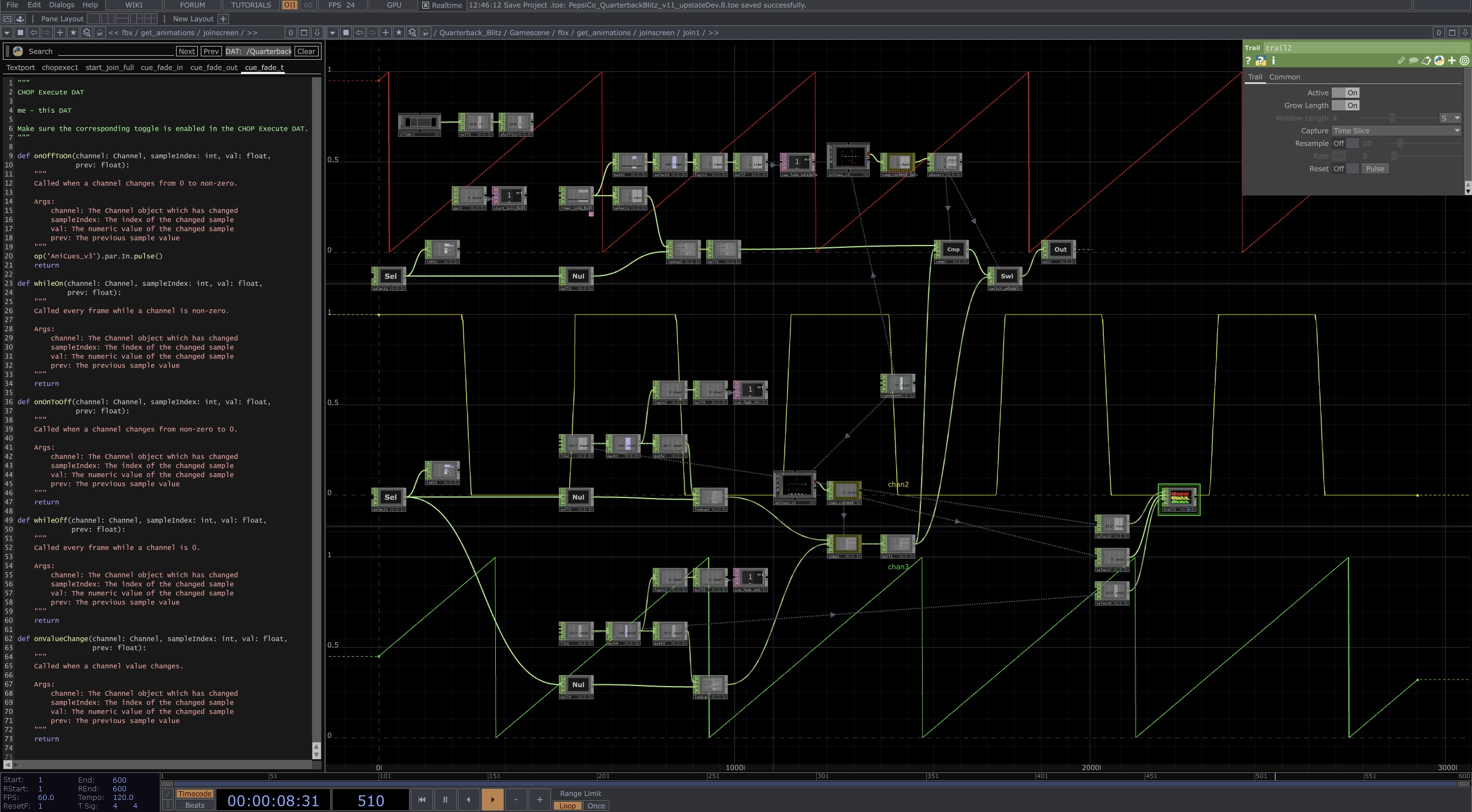Toggle the Realtime checkbox
The height and width of the screenshot is (812, 1472).
click(426, 5)
